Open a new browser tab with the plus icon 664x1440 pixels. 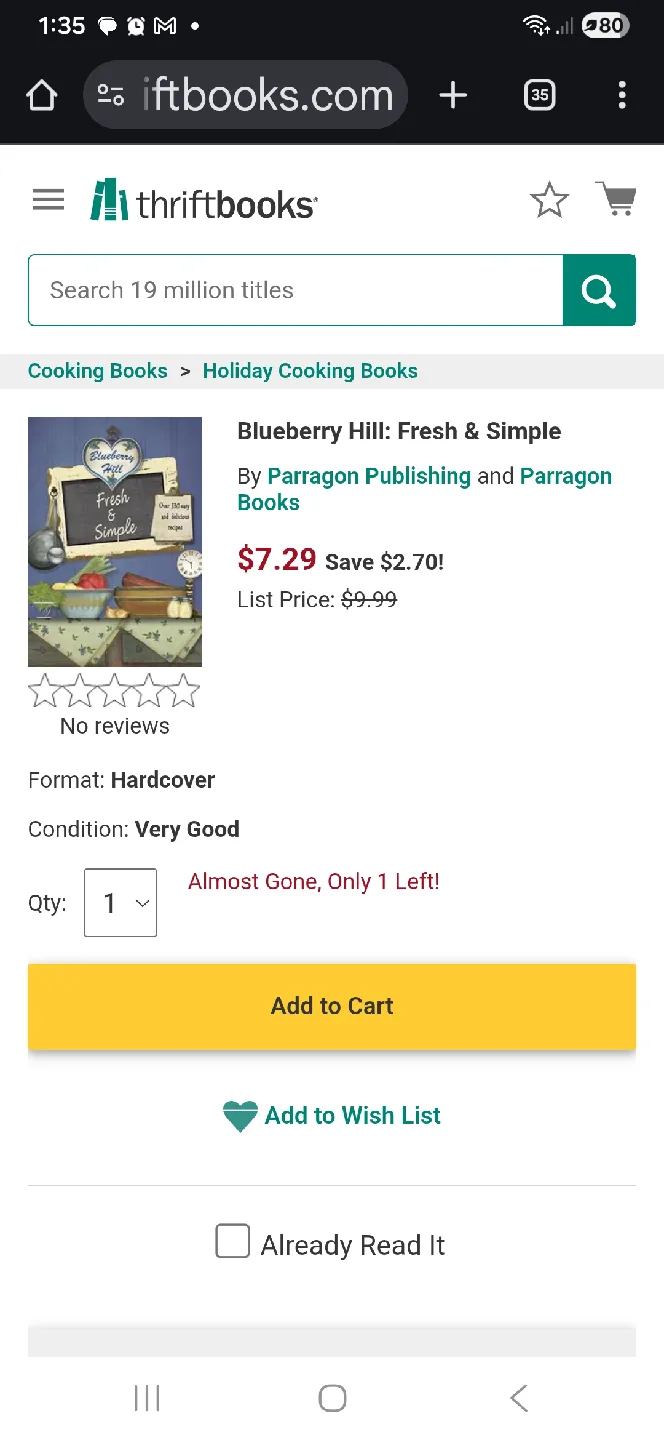coord(453,95)
